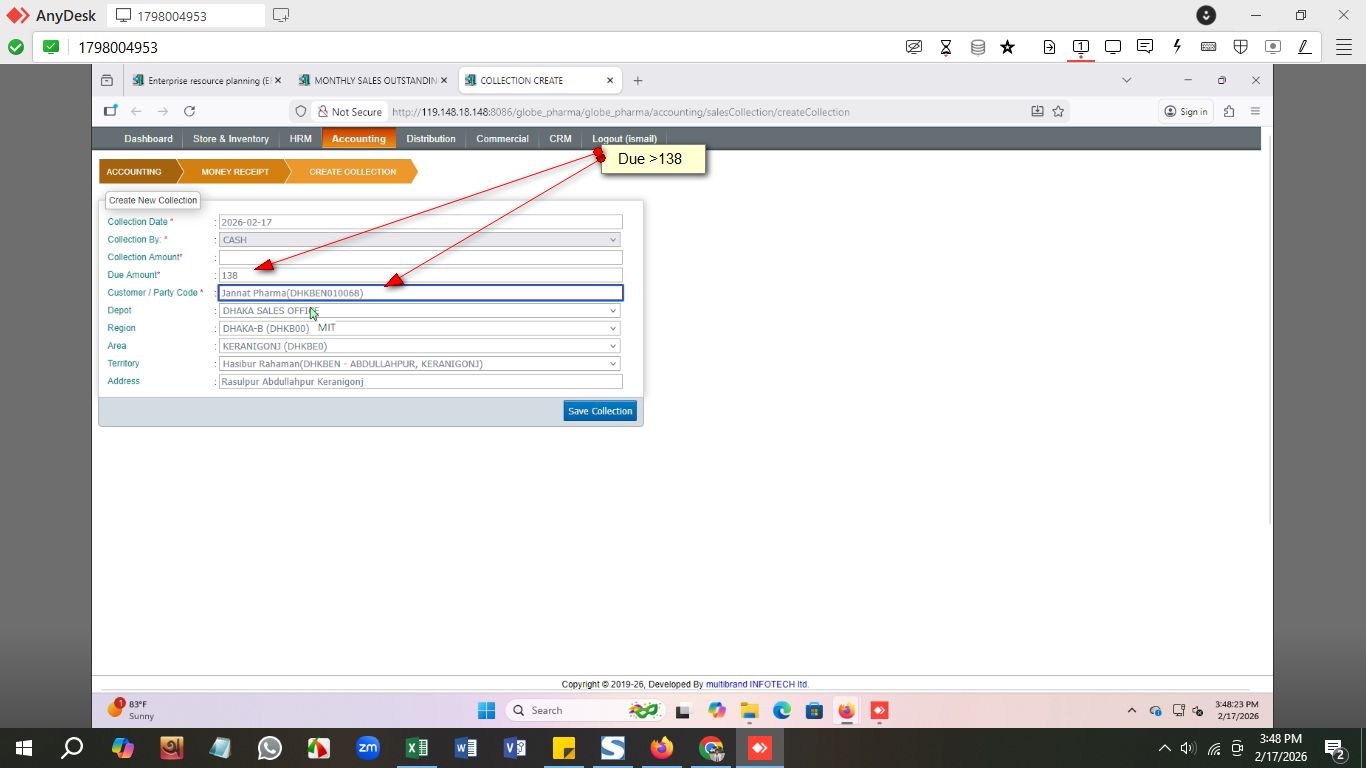This screenshot has height=768, width=1366.
Task: Close the COLLECTION CREATE tab
Action: click(610, 80)
